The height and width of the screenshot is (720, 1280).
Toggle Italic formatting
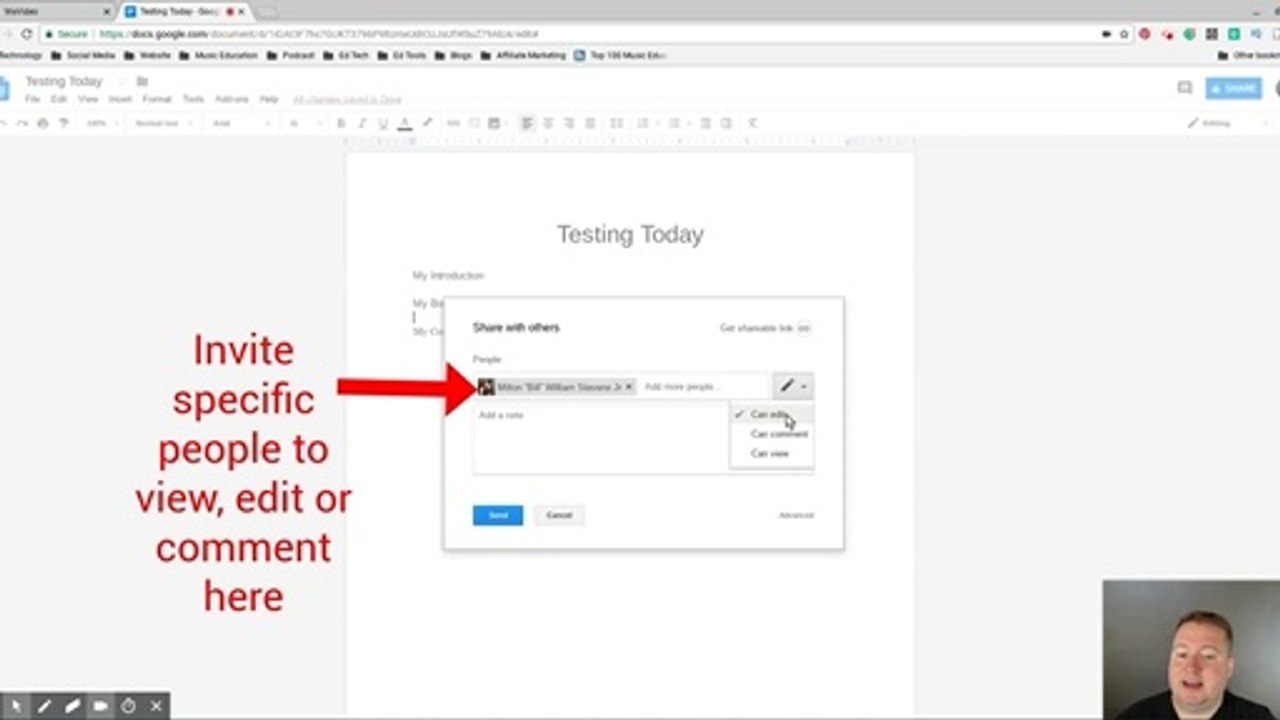point(361,123)
